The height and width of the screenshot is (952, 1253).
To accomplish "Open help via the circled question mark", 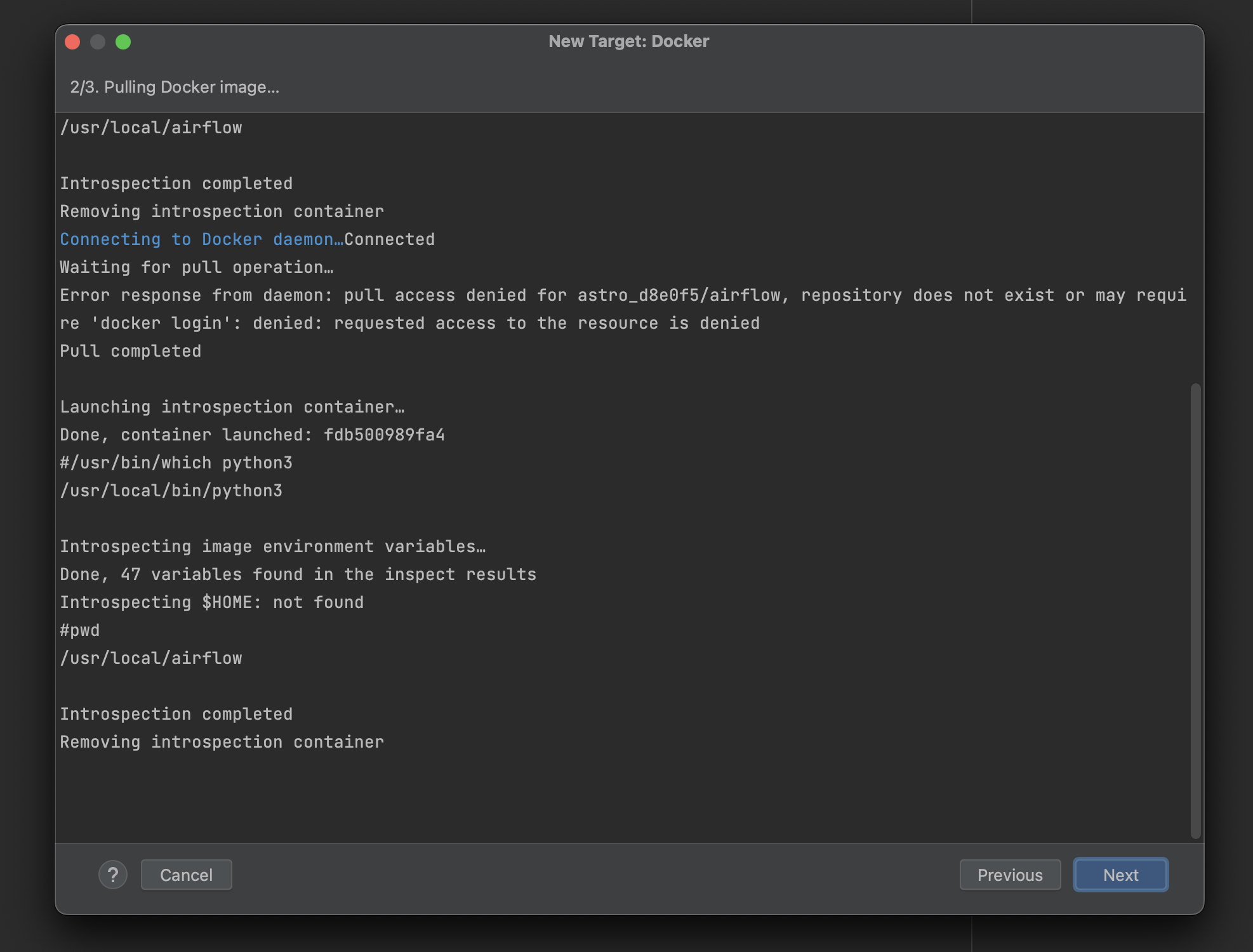I will point(113,875).
